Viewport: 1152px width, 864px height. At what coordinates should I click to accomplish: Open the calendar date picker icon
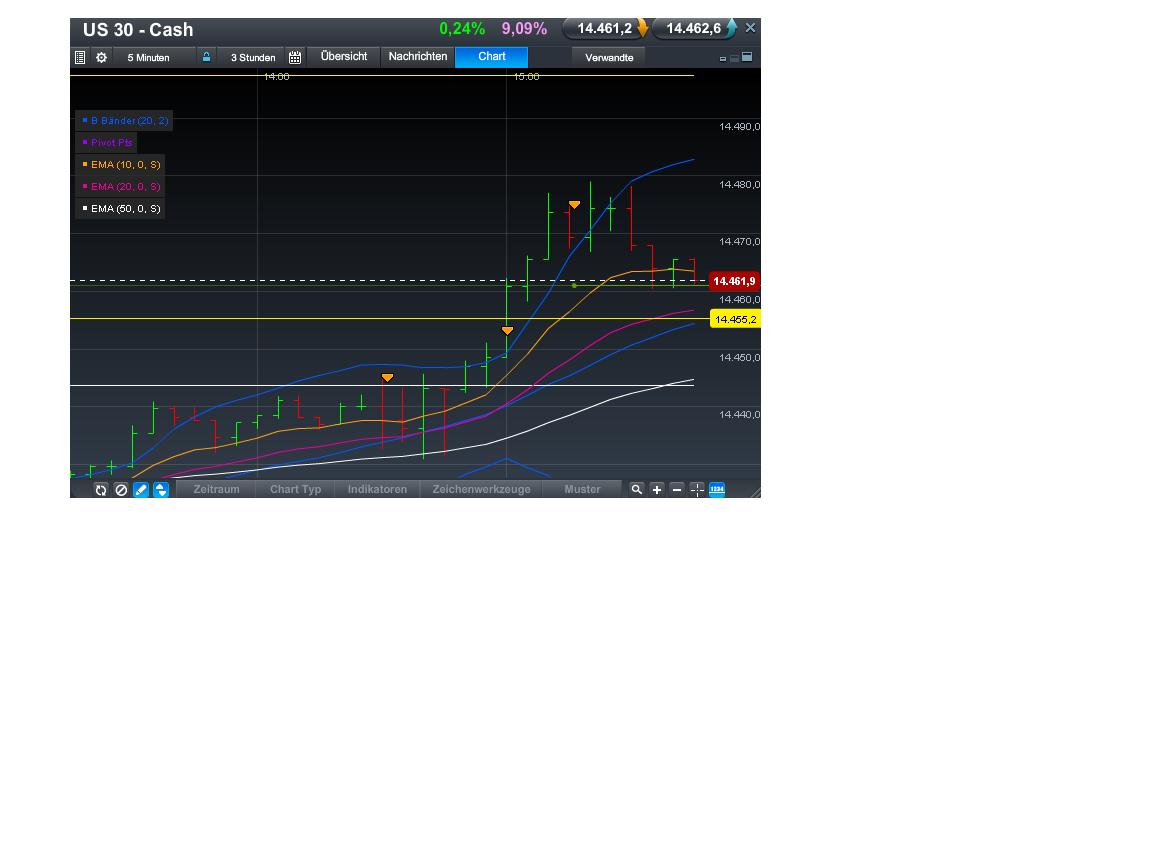click(x=295, y=57)
